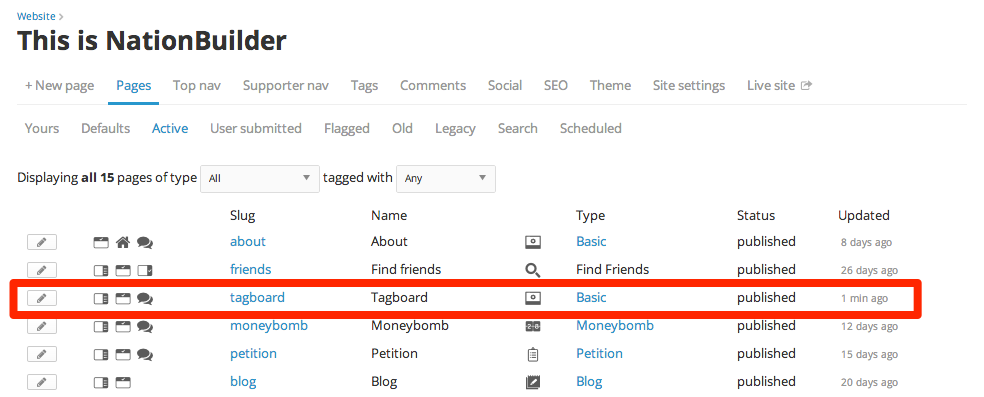Click the Basic page type icon beside About
The image size is (984, 397).
pyautogui.click(x=533, y=242)
